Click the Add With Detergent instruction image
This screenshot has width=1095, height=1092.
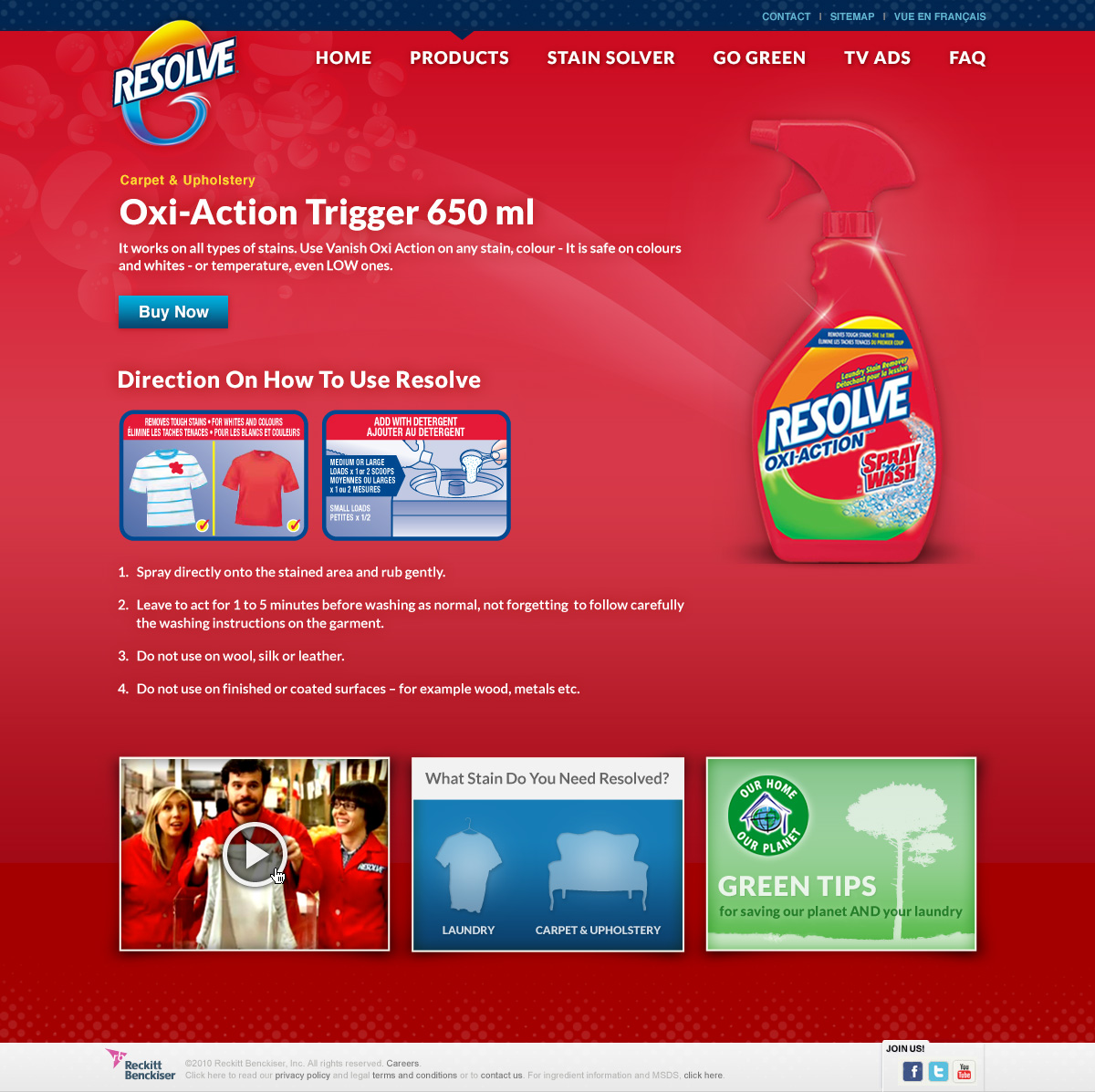click(x=416, y=475)
